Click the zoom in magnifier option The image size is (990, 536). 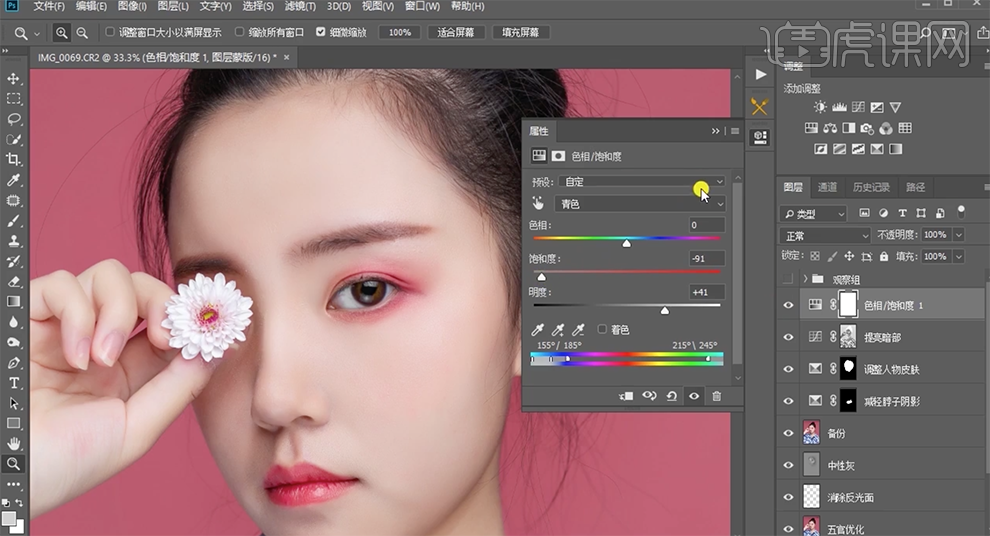point(61,32)
